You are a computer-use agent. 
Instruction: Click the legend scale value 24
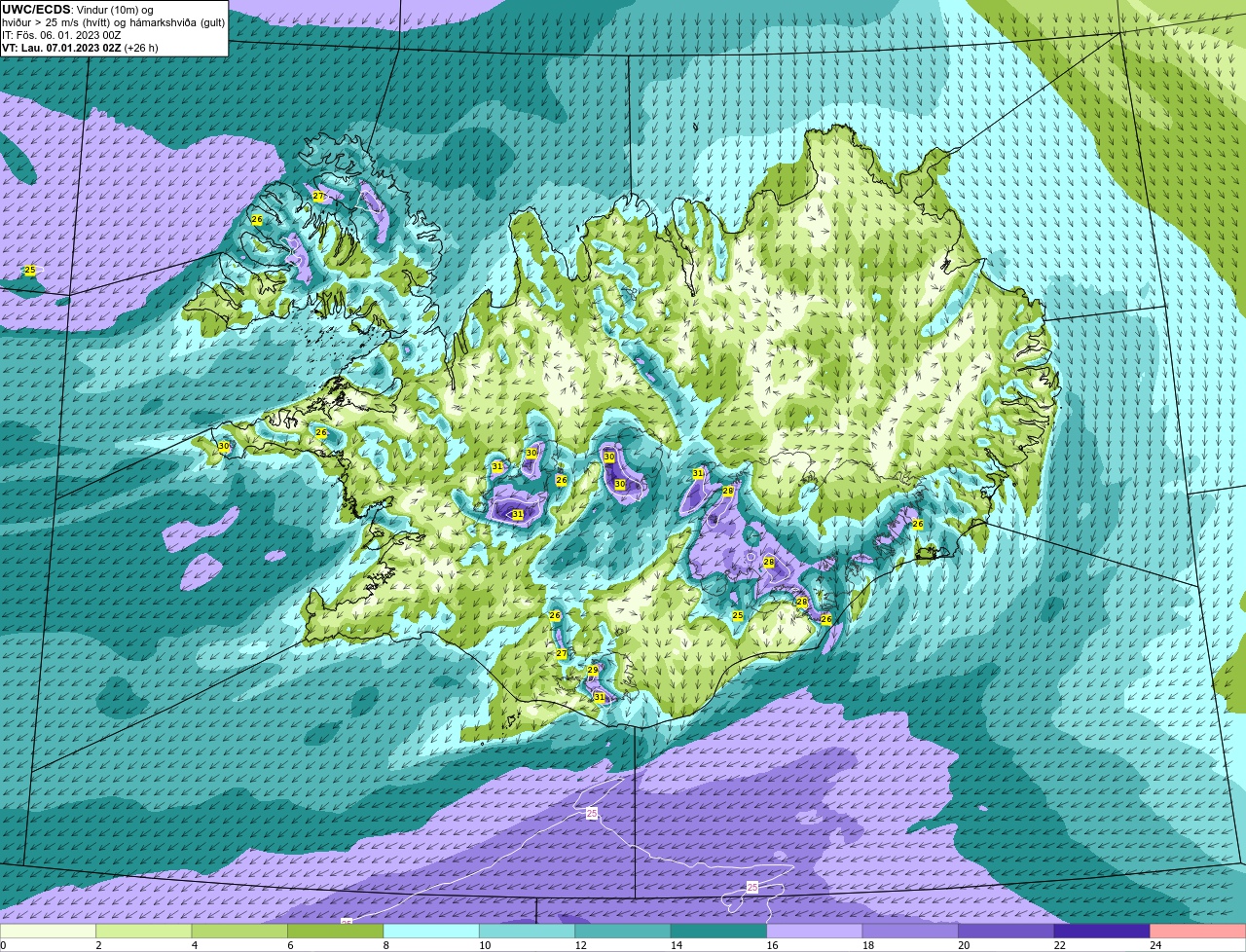[1155, 945]
